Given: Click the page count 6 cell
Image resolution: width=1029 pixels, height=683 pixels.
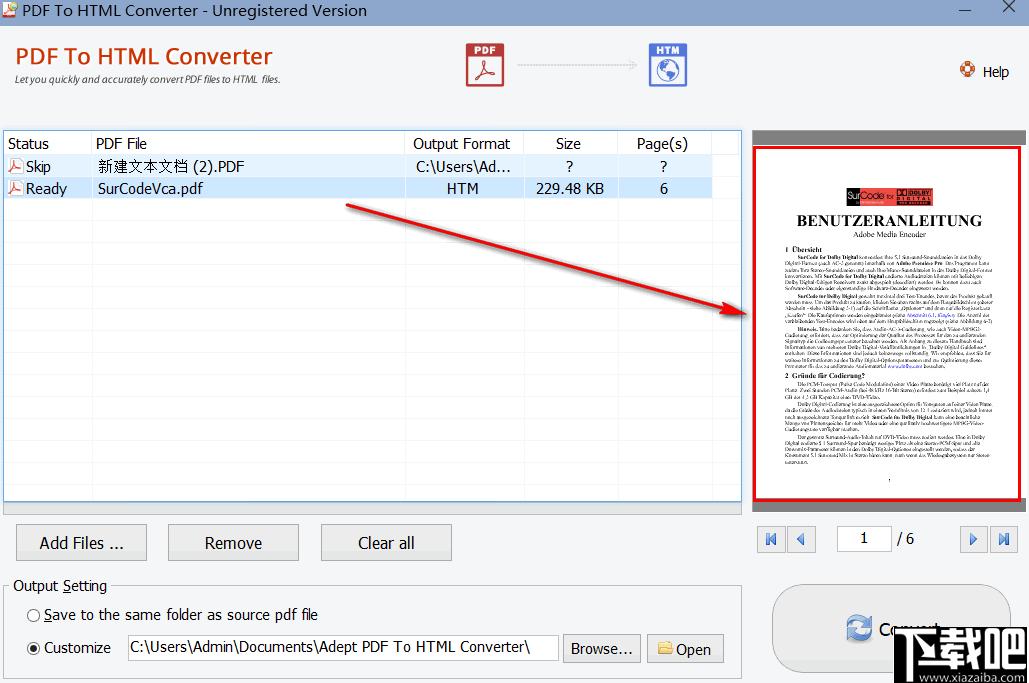Looking at the screenshot, I should coord(663,188).
